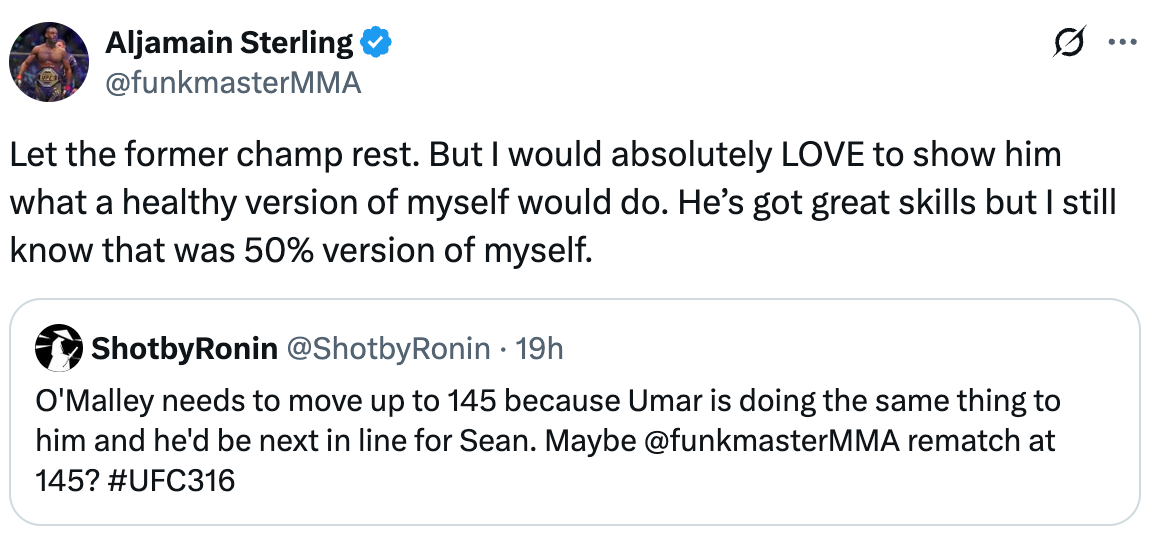Click the ShotbyRonin avatar icon

(x=59, y=347)
